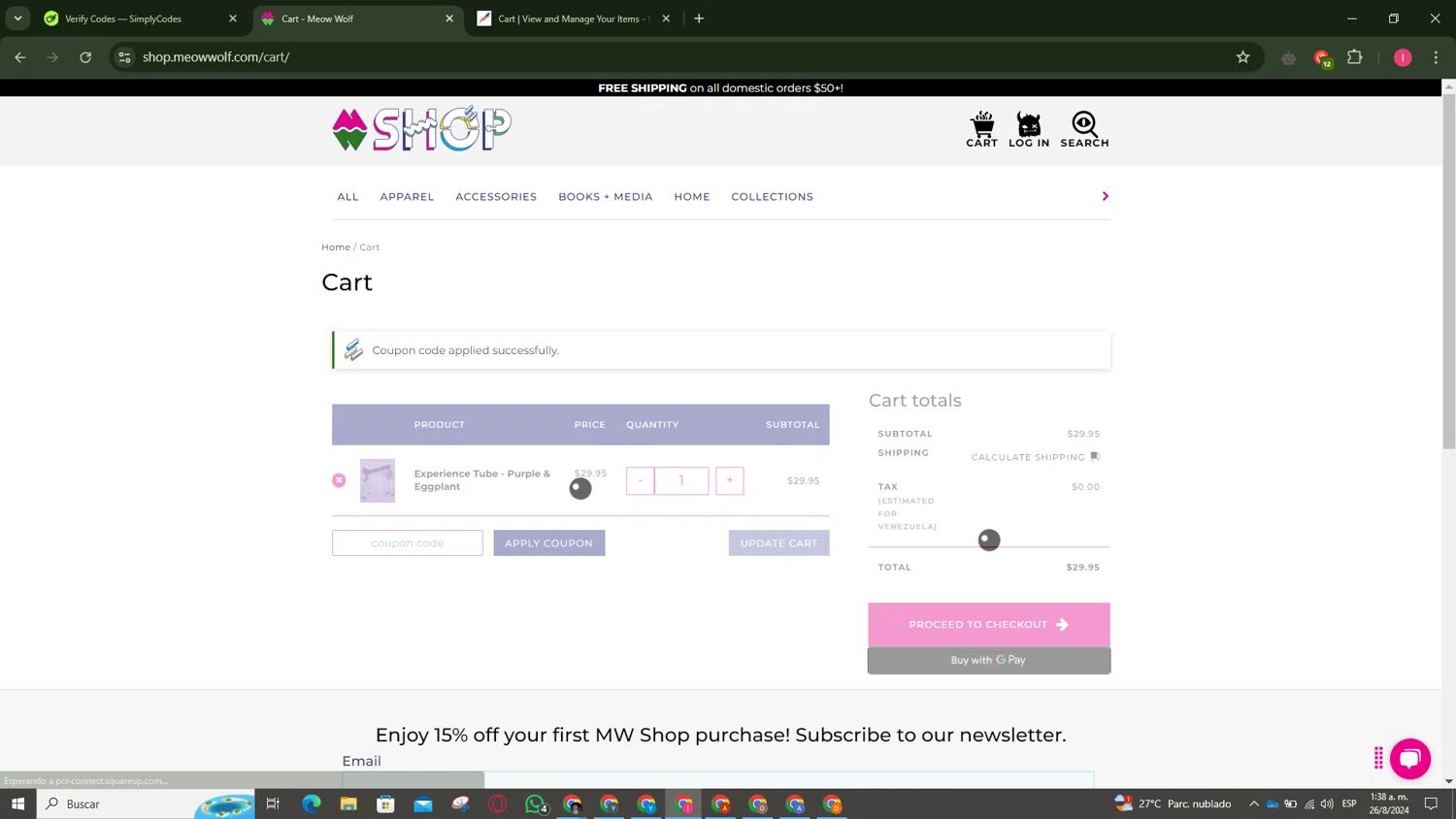This screenshot has width=1456, height=819.
Task: Click the Windows taskbar search box
Action: (146, 803)
